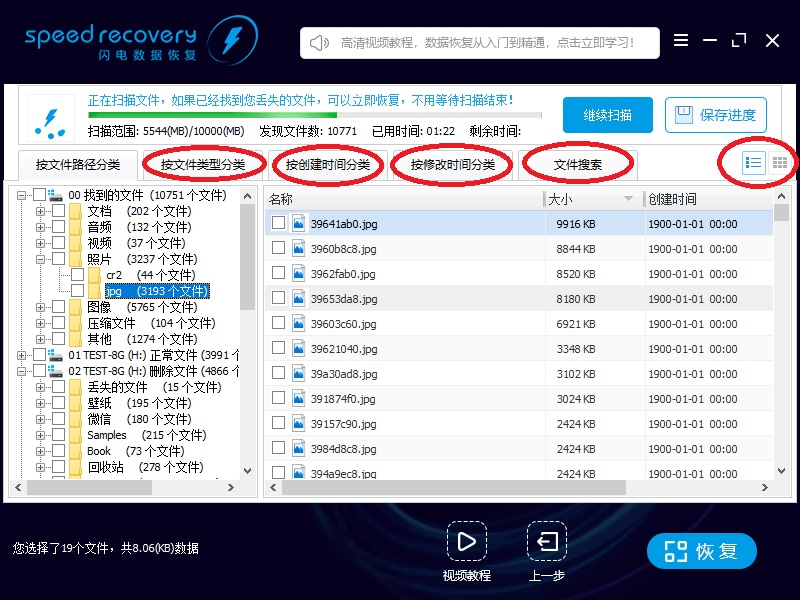Open the video tutorial play icon
Viewport: 800px width, 600px height.
tap(466, 542)
